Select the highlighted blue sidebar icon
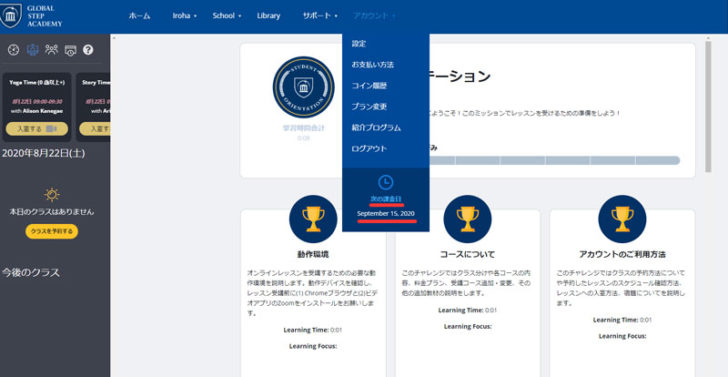728x377 pixels. 32,50
